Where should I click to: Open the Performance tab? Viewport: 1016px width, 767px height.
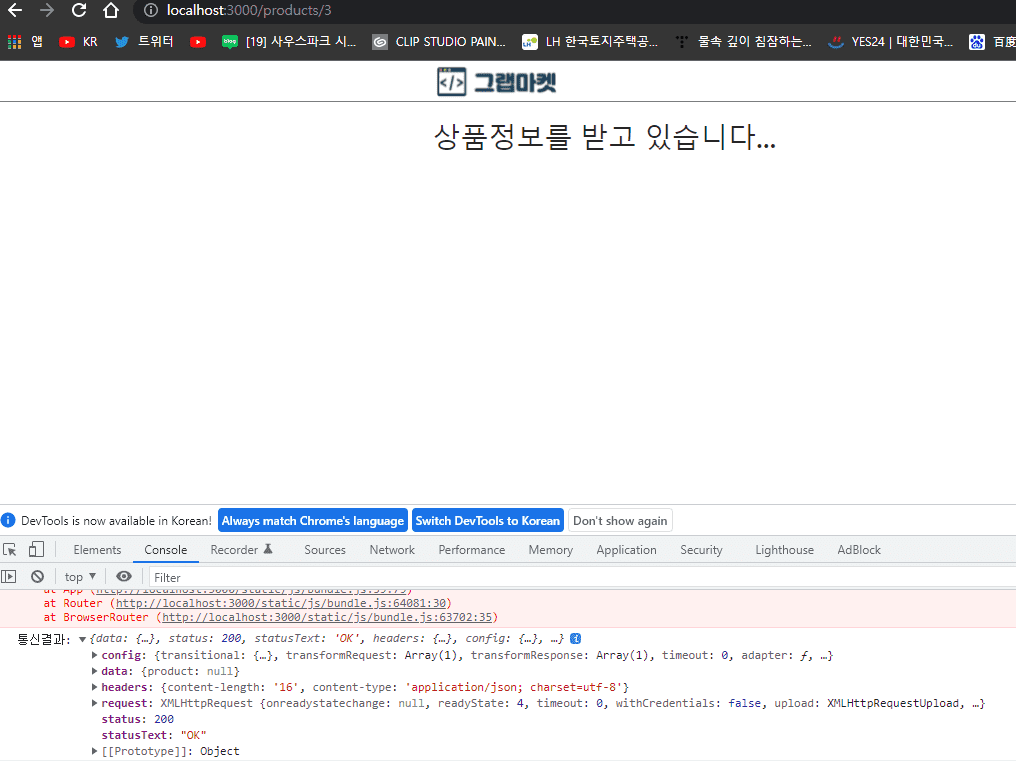coord(472,550)
